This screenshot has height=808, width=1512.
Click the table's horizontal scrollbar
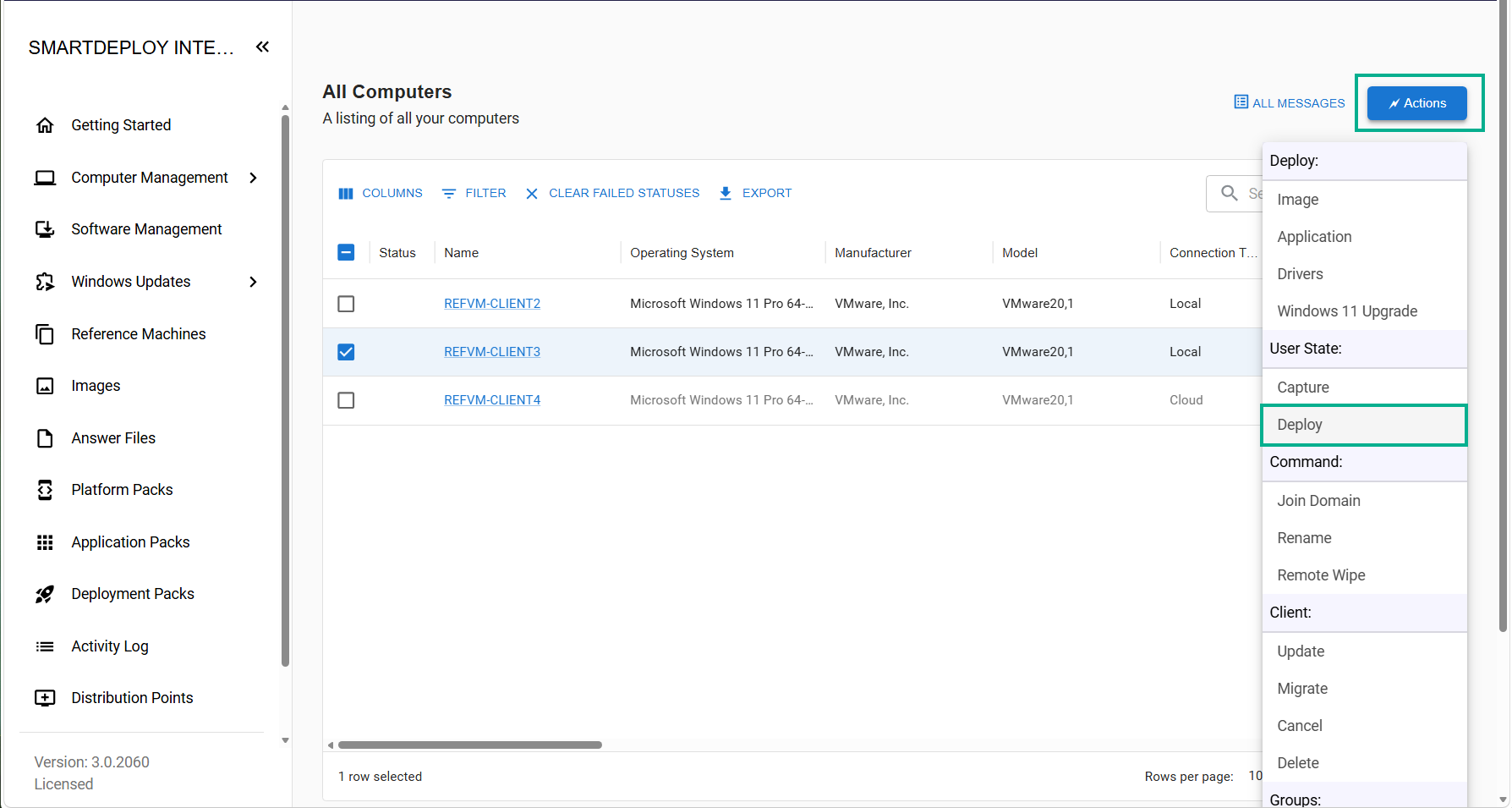click(x=470, y=745)
